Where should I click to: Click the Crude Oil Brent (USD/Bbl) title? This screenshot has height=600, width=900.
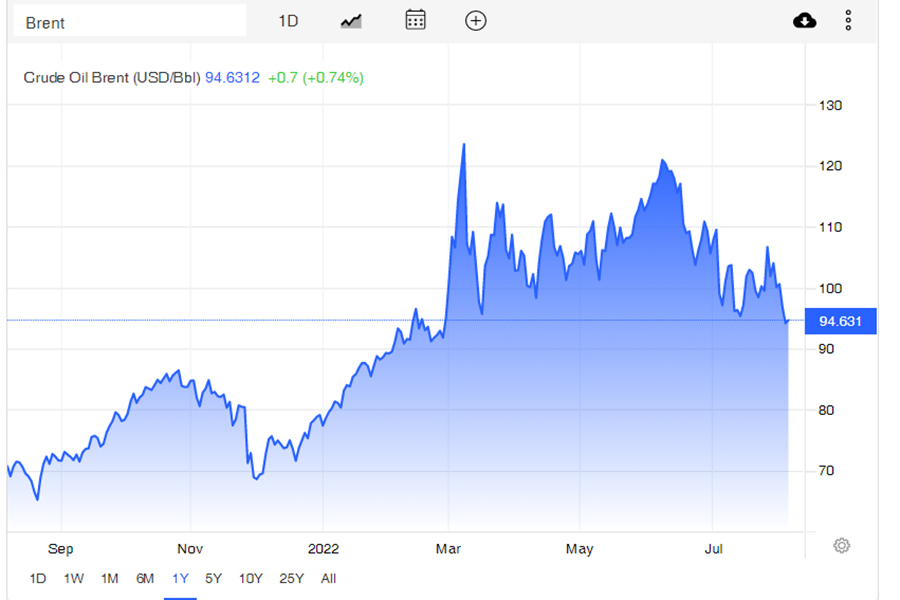[112, 77]
